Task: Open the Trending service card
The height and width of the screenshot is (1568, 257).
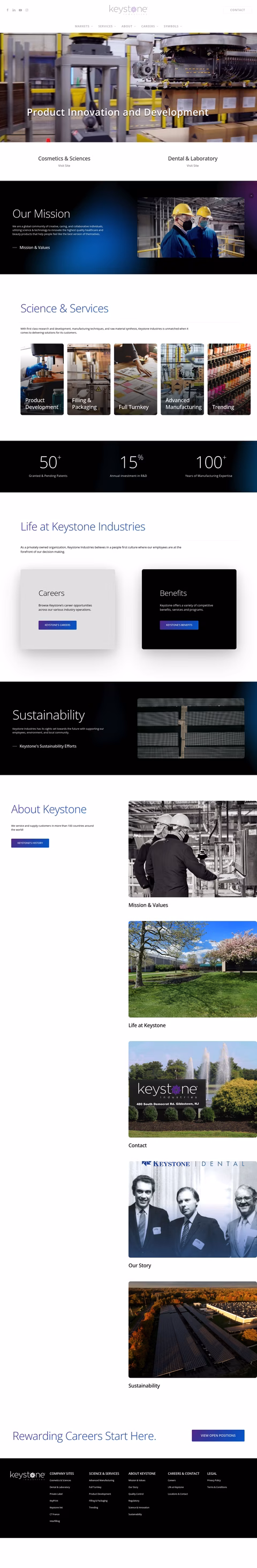Action: [229, 379]
